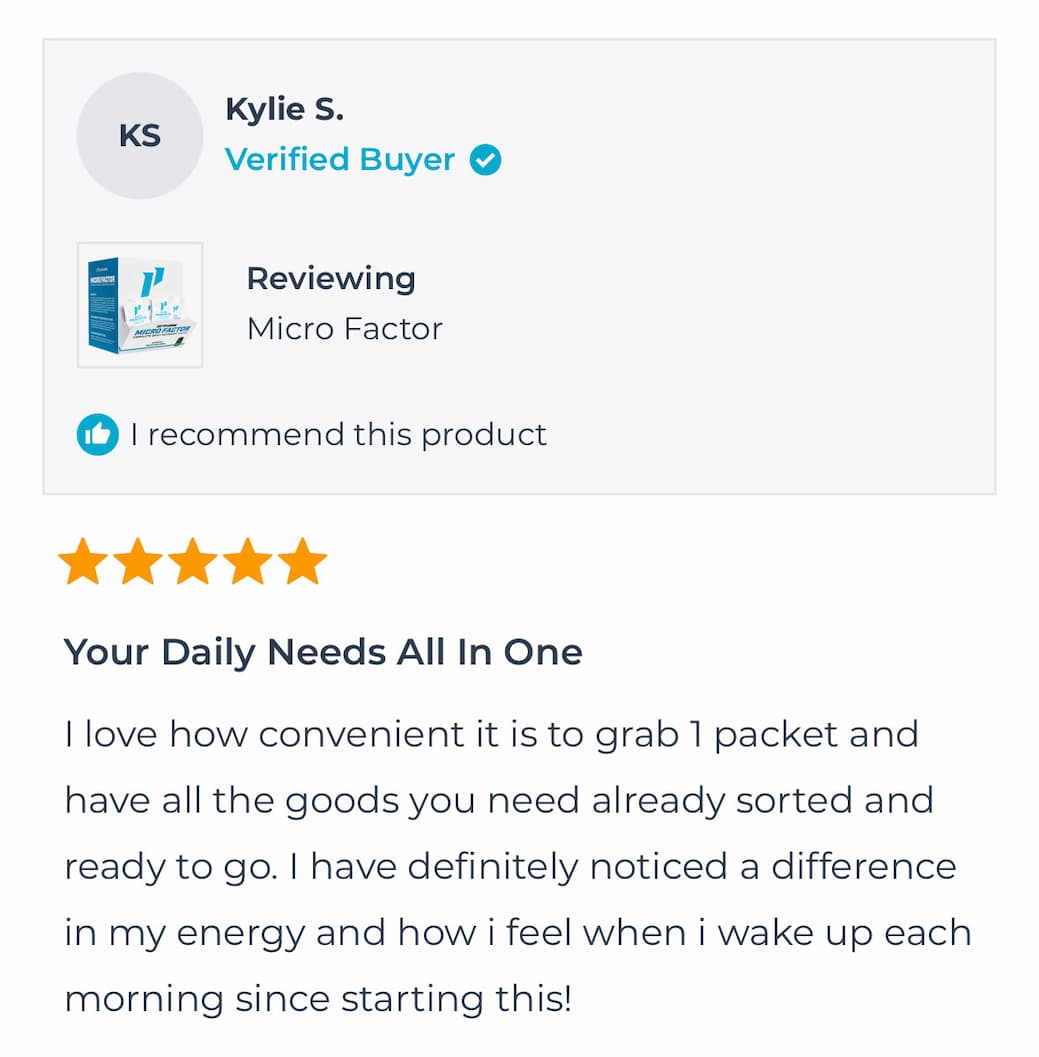Screen dimensions: 1039x1057
Task: Select the fourth rating star
Action: (248, 562)
